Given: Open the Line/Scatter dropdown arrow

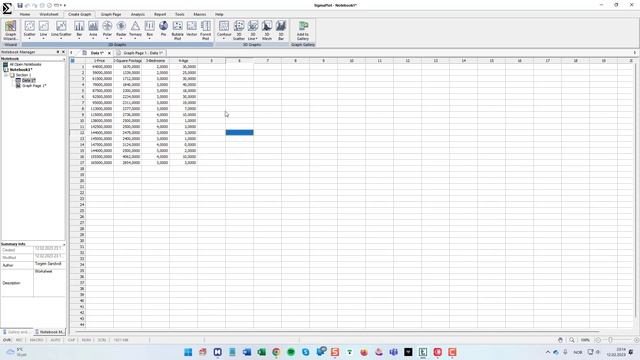Looking at the screenshot, I should (x=61, y=39).
